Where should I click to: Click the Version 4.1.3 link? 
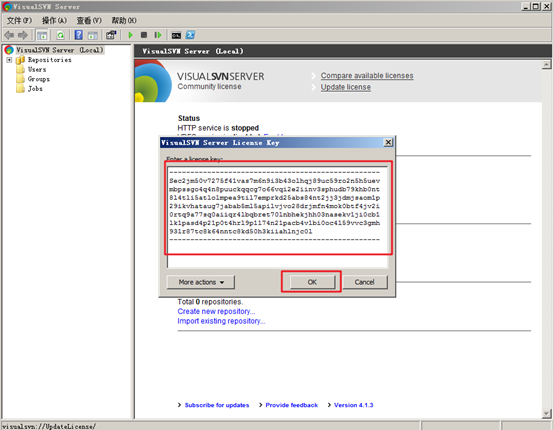[353, 405]
